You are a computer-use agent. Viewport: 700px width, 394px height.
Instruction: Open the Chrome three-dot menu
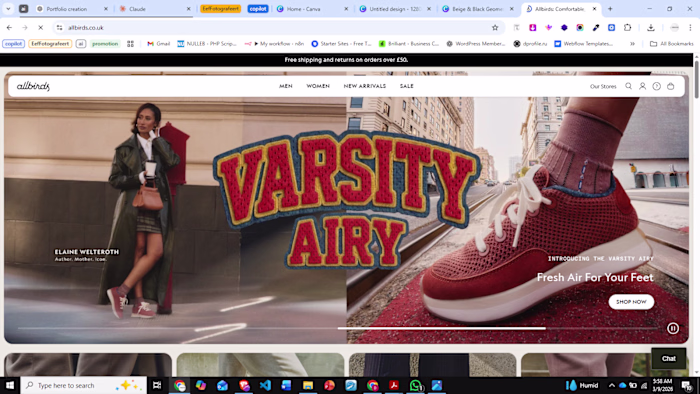(x=690, y=28)
